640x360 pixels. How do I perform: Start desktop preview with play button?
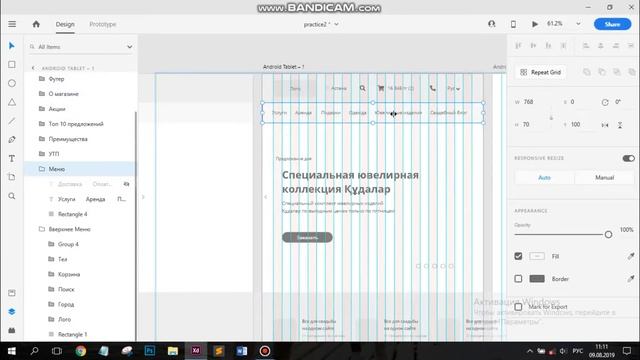[x=535, y=24]
